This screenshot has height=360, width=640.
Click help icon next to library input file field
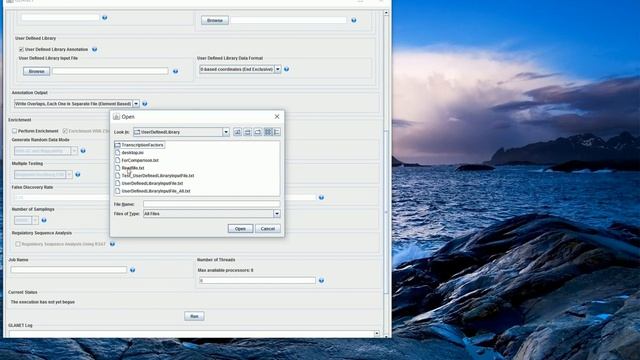coord(176,71)
